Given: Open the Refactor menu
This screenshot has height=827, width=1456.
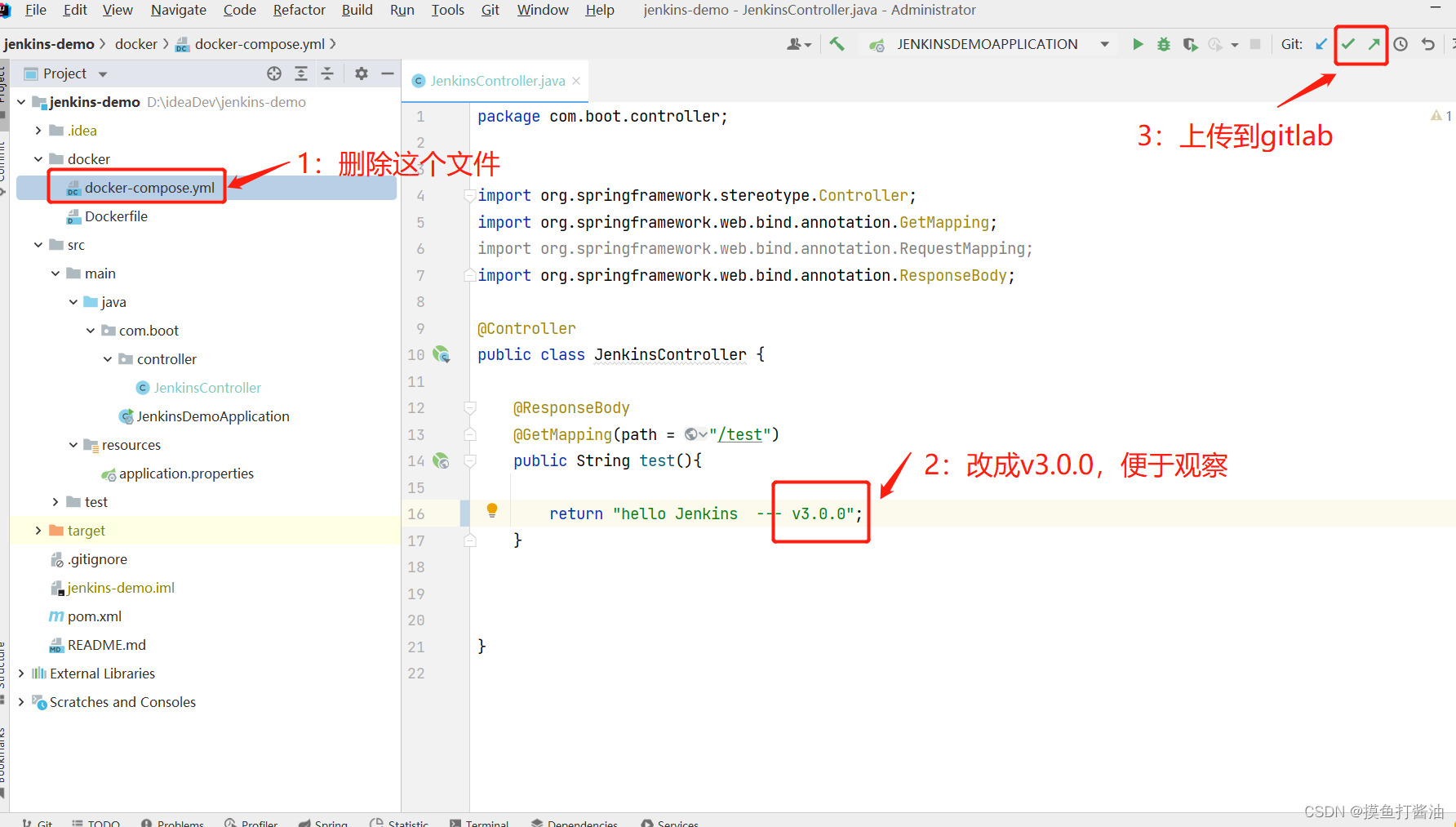Looking at the screenshot, I should point(300,10).
